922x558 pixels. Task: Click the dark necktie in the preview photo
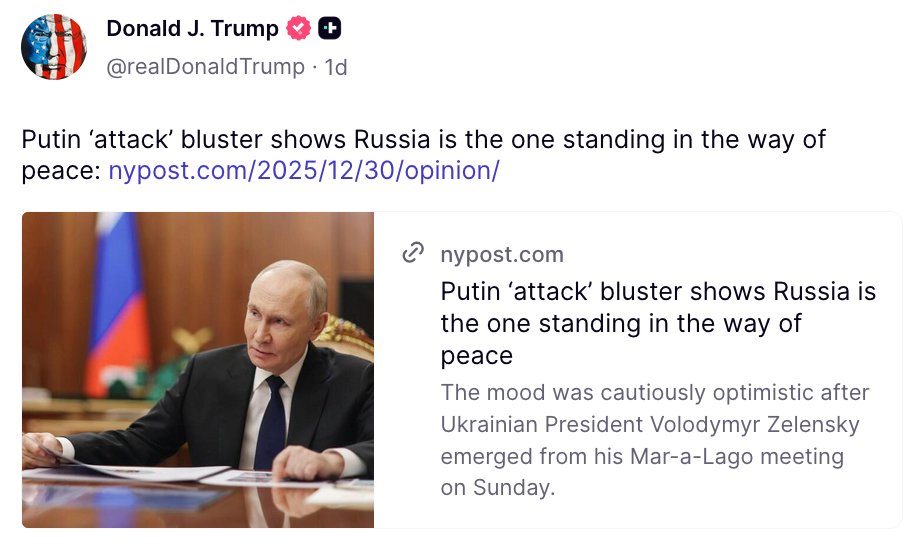pos(272,420)
